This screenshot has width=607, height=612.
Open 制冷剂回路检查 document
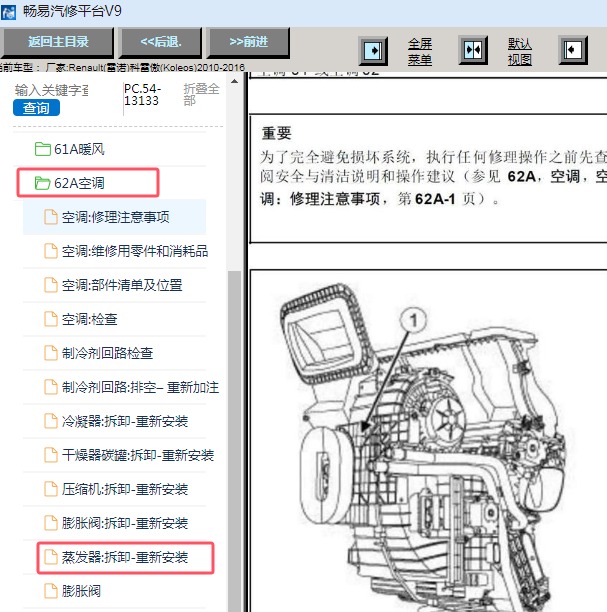click(x=107, y=353)
